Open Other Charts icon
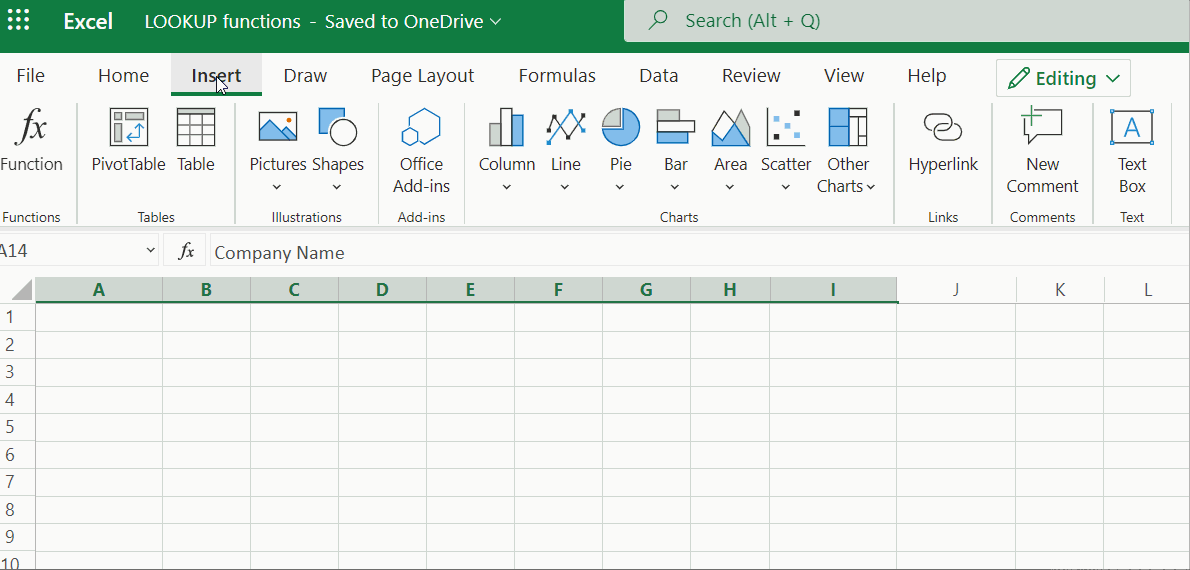1190x570 pixels. click(x=848, y=127)
